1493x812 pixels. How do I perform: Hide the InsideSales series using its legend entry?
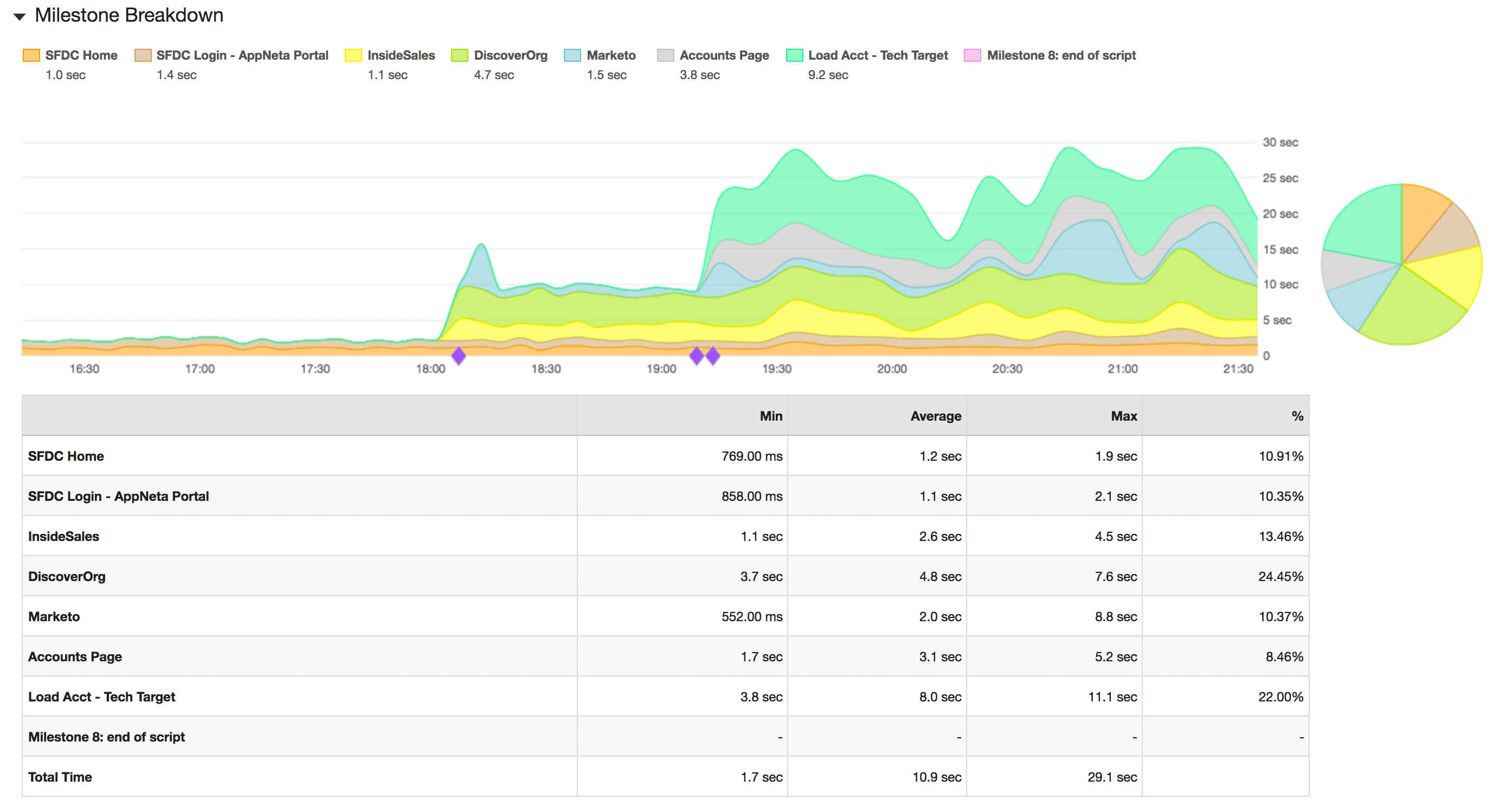[401, 55]
